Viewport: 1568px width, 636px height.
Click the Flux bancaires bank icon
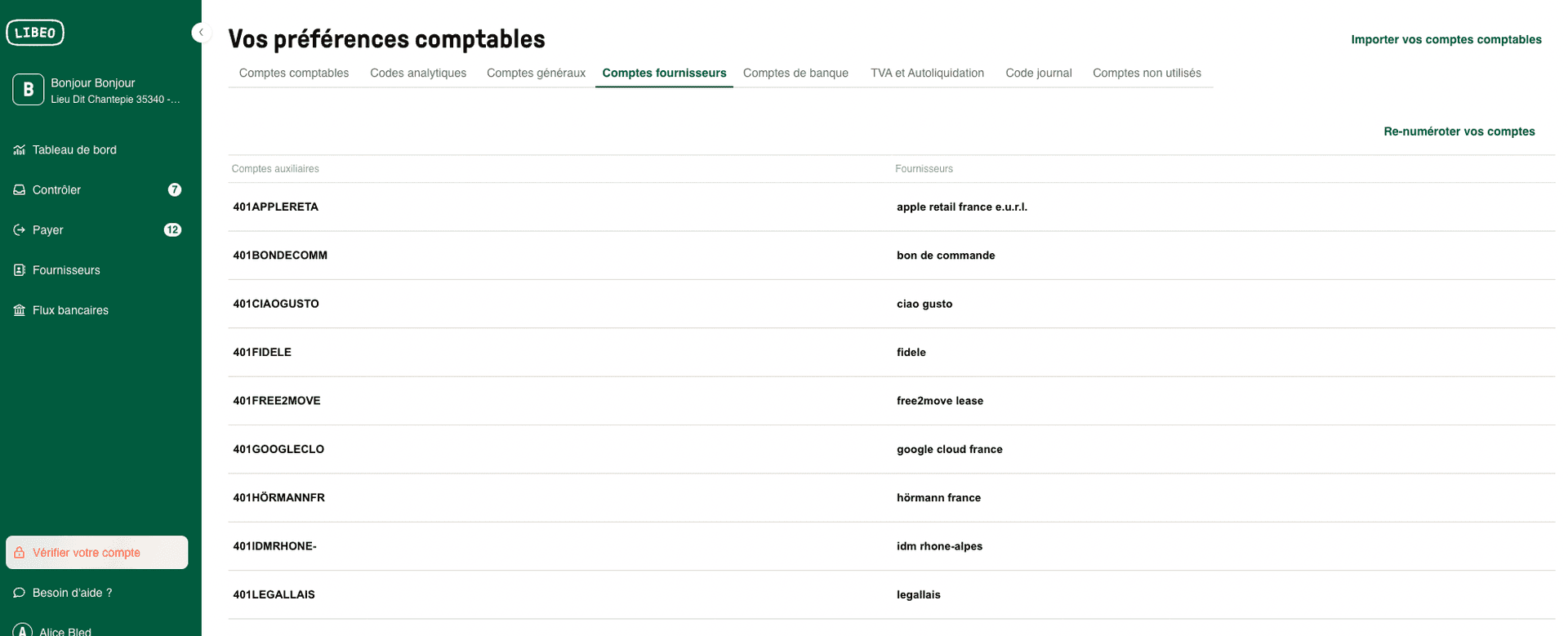[x=20, y=310]
